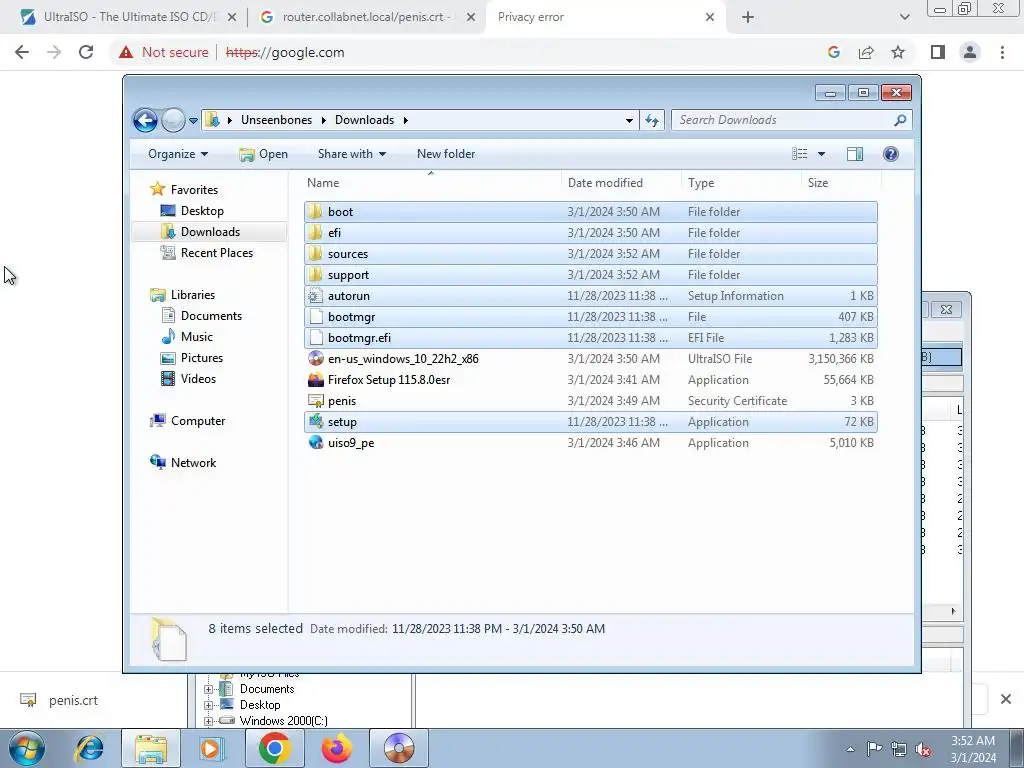The height and width of the screenshot is (768, 1024).
Task: Select the sources folder
Action: 590,253
